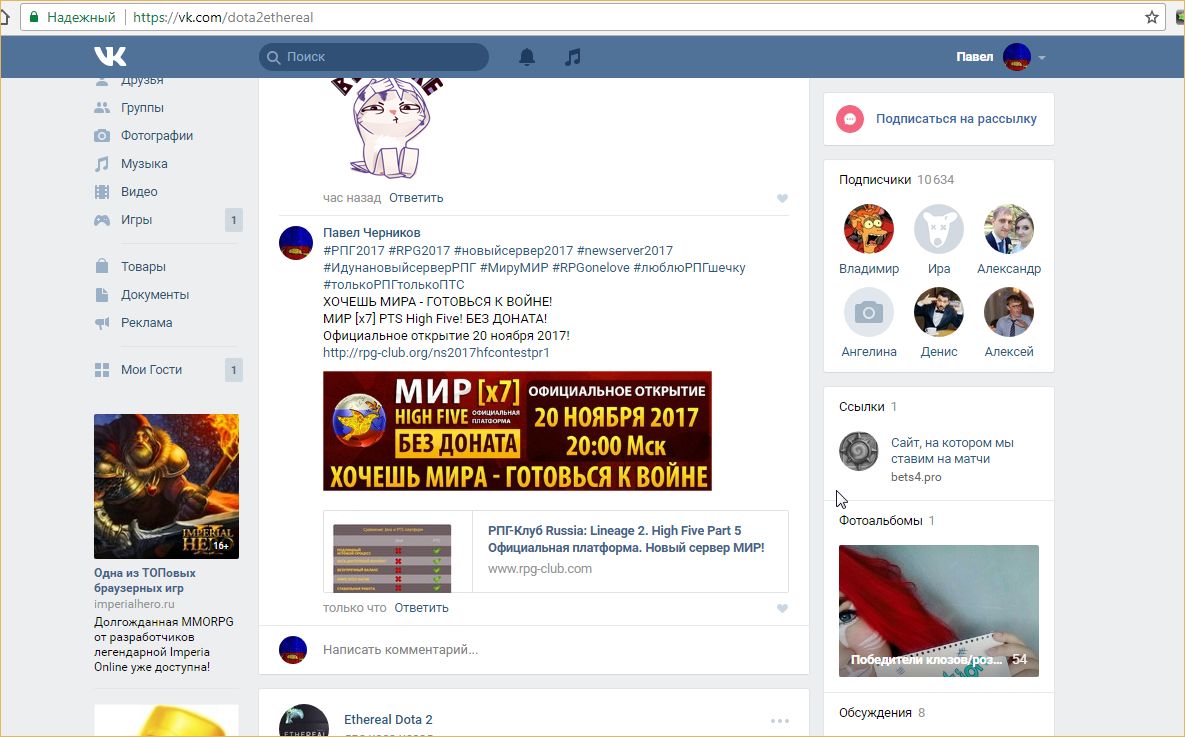Click the Игры gamepad icon
Screen dimensions: 1185x737
click(x=102, y=220)
